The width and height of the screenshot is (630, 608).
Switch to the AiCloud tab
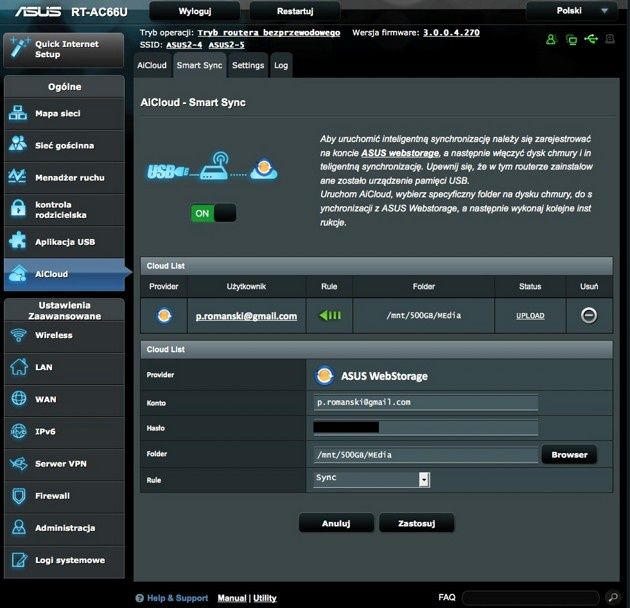[151, 65]
